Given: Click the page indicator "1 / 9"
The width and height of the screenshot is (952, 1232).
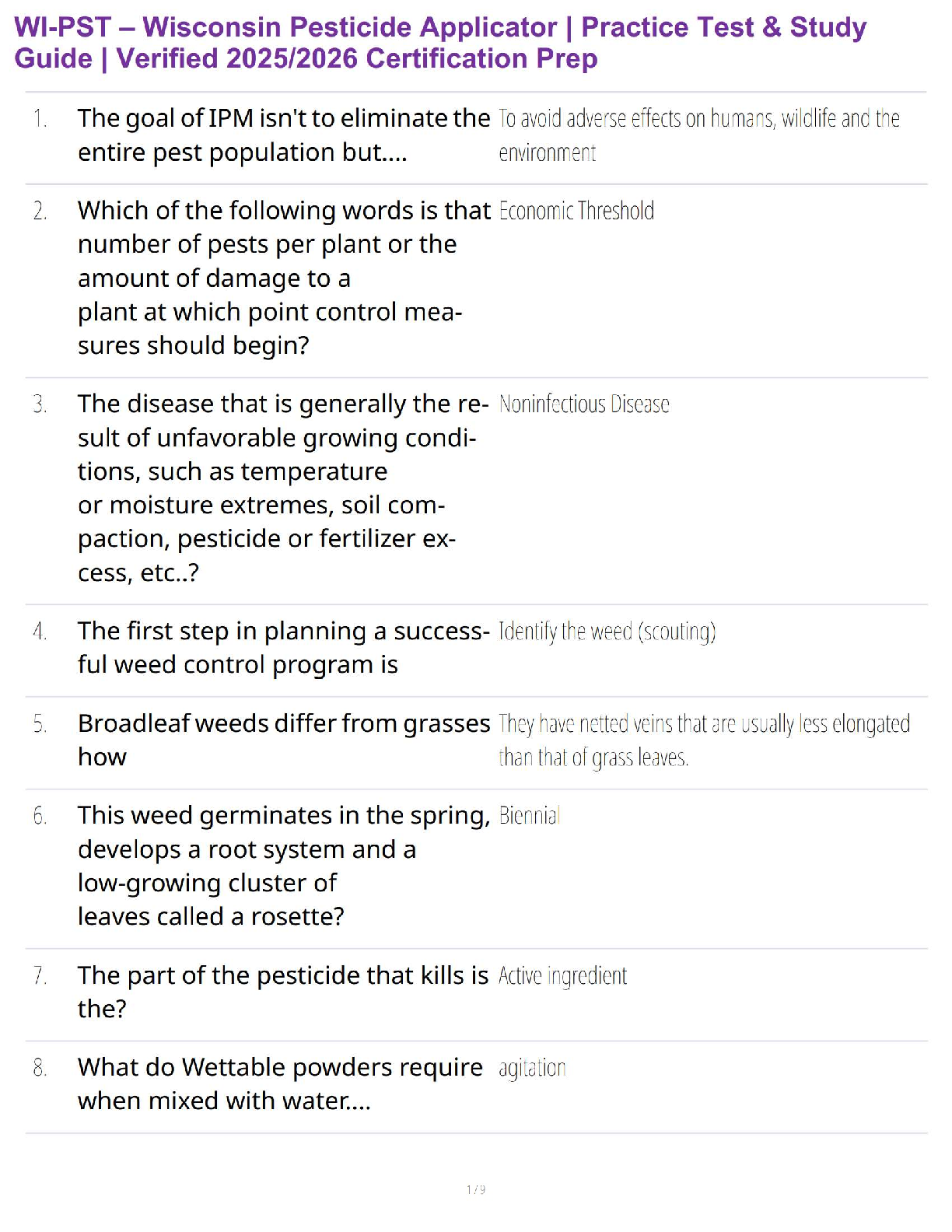Looking at the screenshot, I should point(476,1189).
